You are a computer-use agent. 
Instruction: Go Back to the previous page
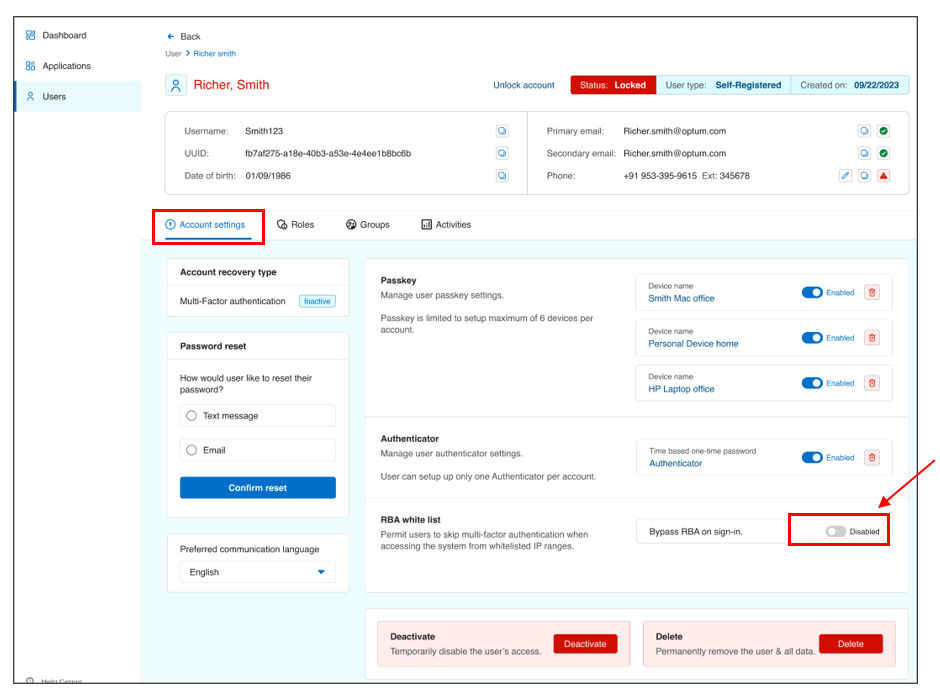(183, 37)
